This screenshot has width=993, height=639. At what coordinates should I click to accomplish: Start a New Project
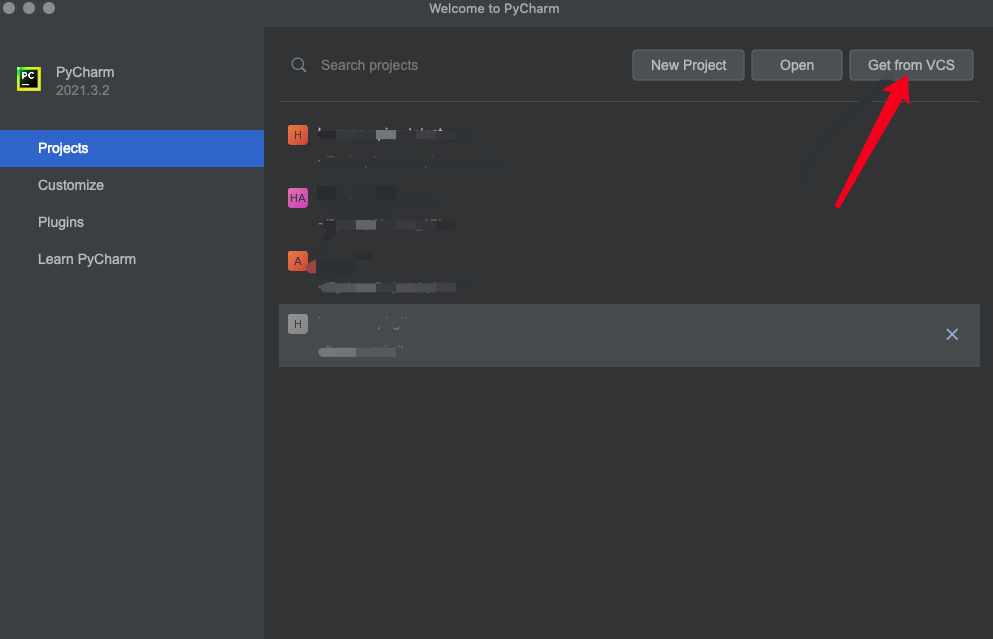(688, 64)
